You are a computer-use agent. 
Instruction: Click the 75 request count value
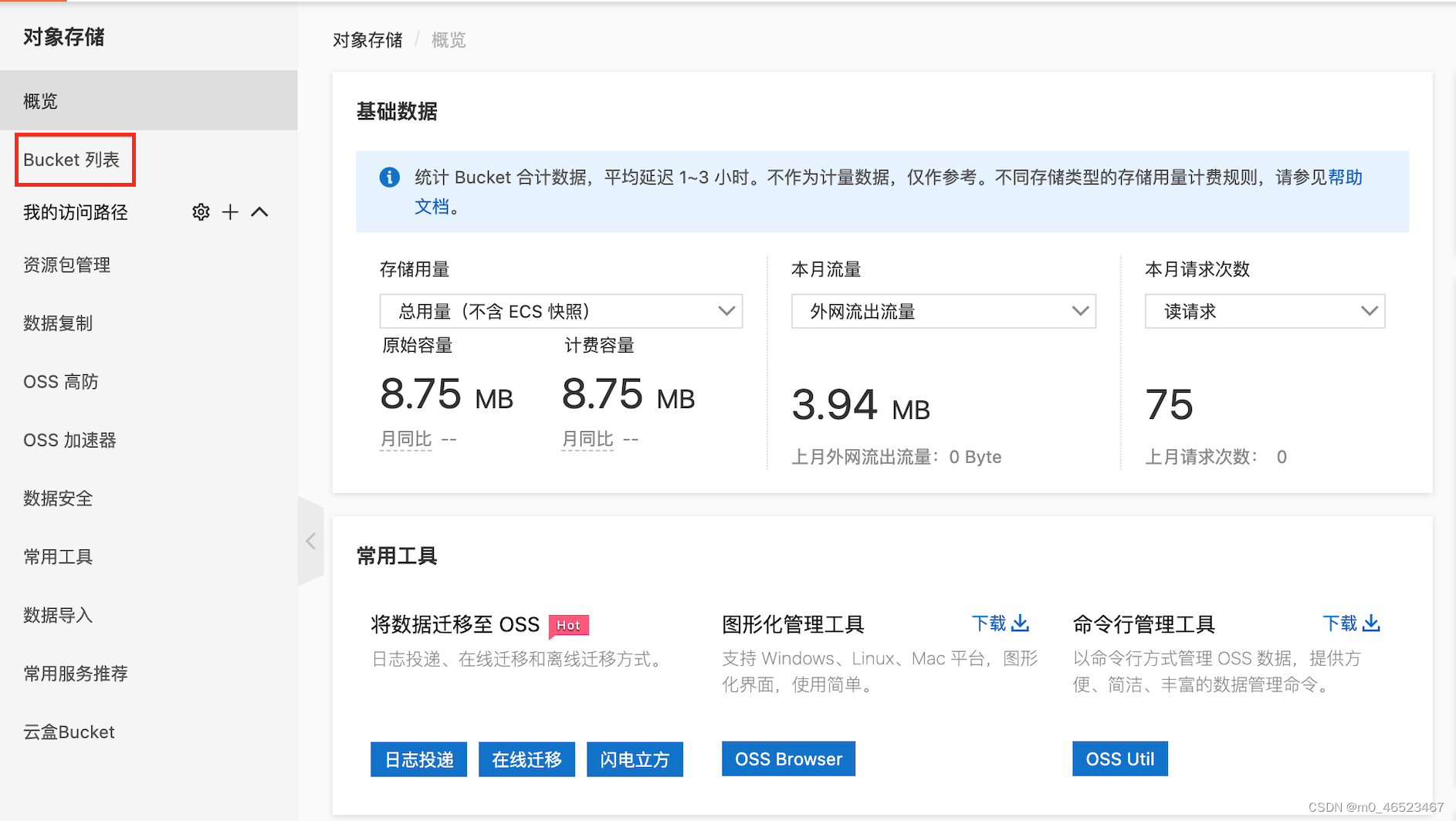click(1170, 405)
